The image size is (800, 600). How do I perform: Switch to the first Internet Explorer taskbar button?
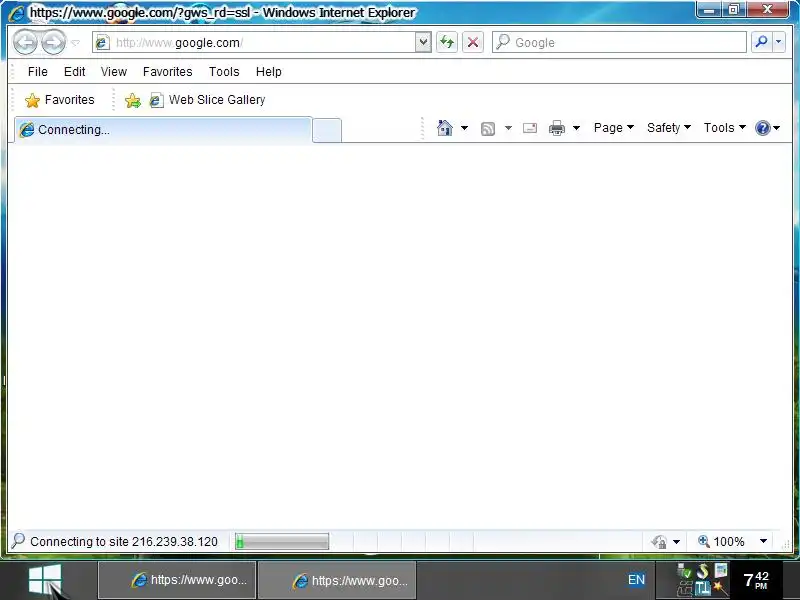pos(177,580)
